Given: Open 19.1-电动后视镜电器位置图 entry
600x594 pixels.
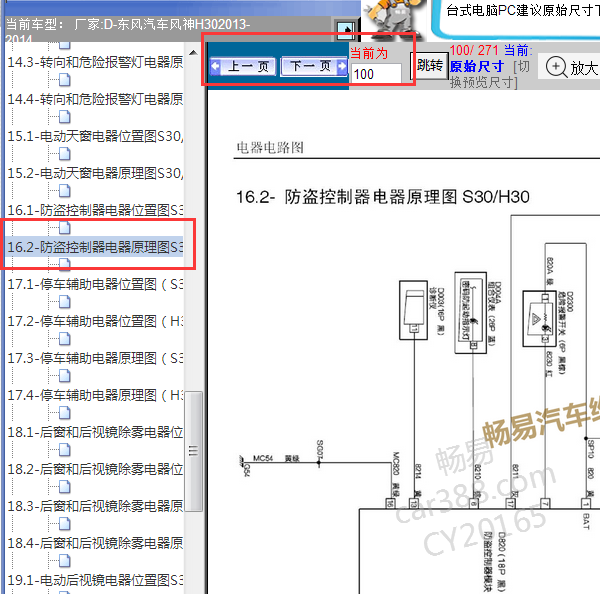Looking at the screenshot, I should pos(95,580).
